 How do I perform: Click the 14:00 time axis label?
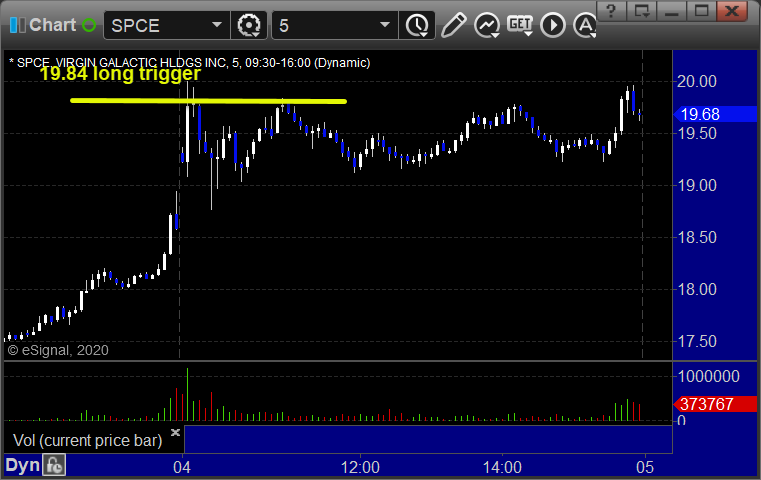[502, 467]
